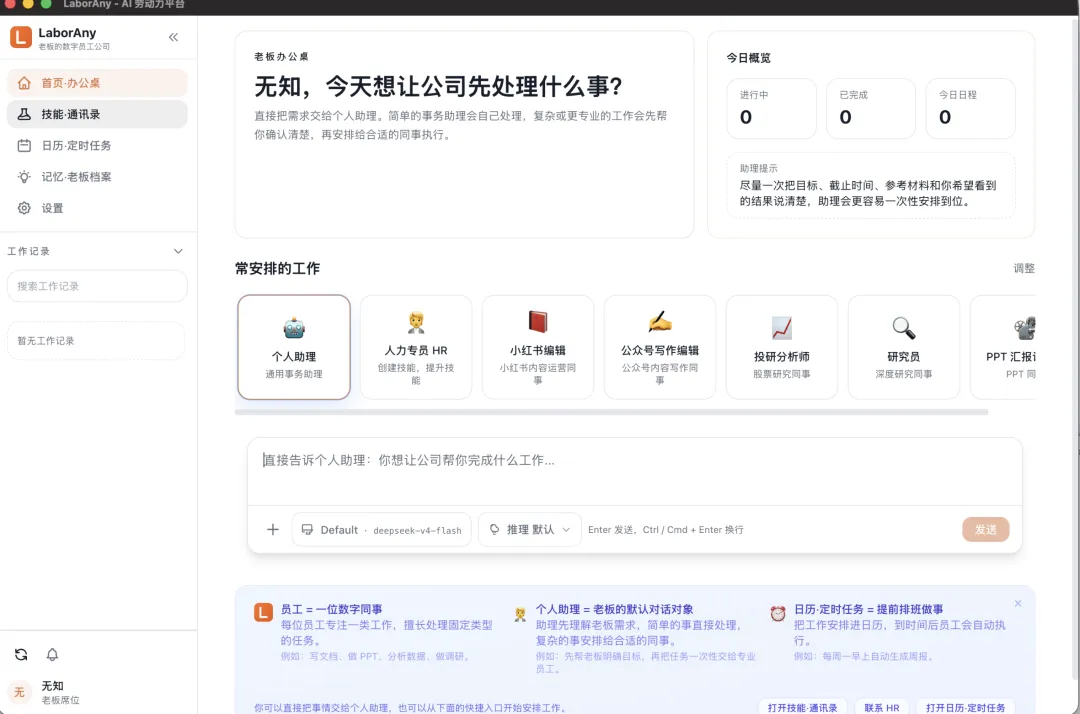
Task: Click the assistant icon beside 个人助理 = 老板的默认对话对象
Action: click(520, 614)
